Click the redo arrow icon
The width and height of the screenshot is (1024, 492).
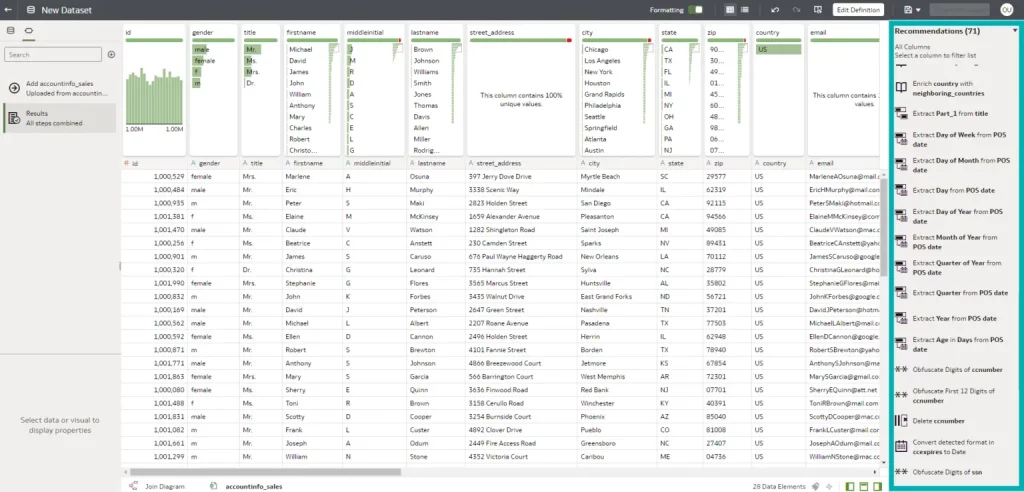[797, 9]
